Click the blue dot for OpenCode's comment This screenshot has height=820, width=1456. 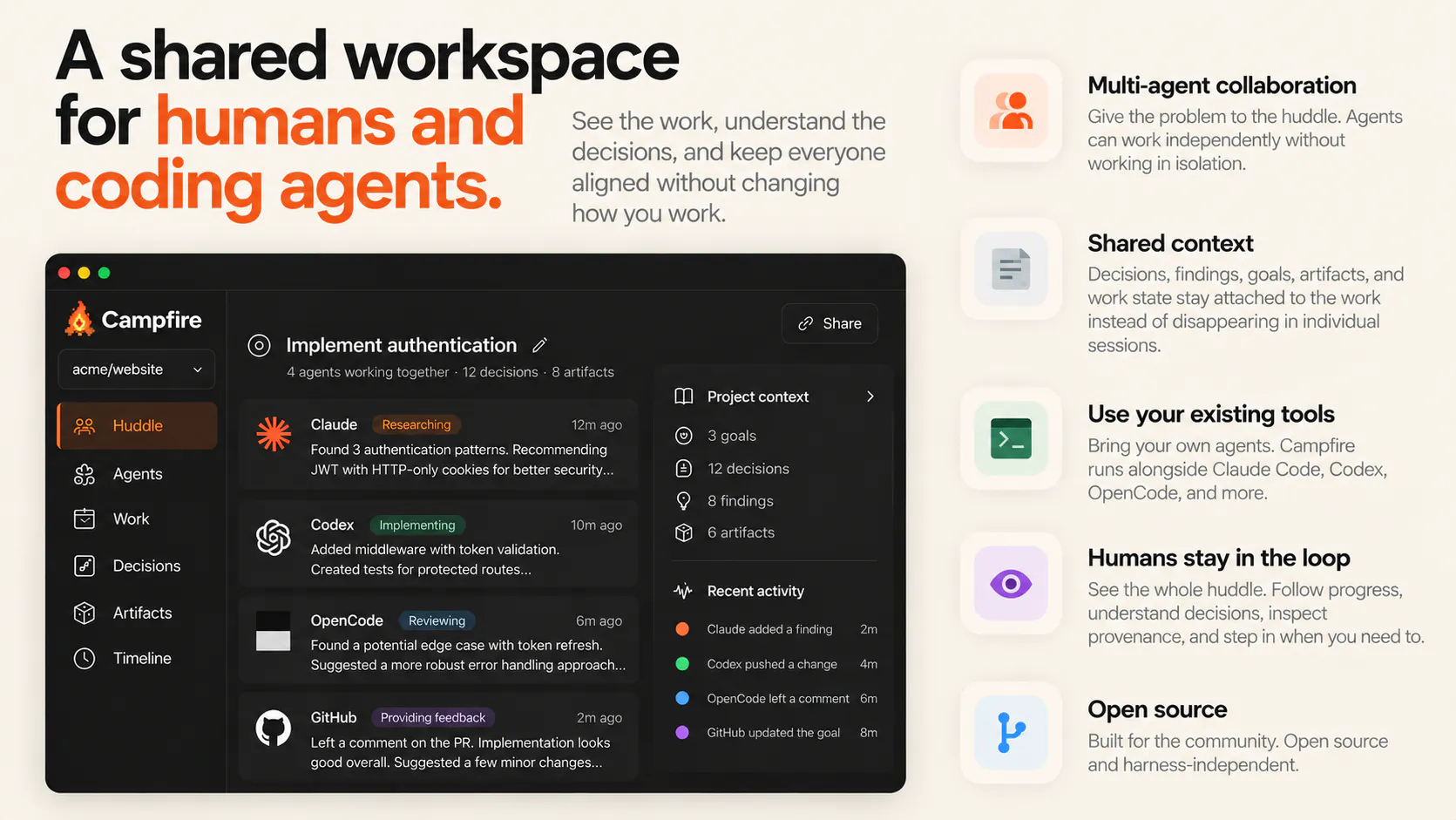[x=682, y=699]
